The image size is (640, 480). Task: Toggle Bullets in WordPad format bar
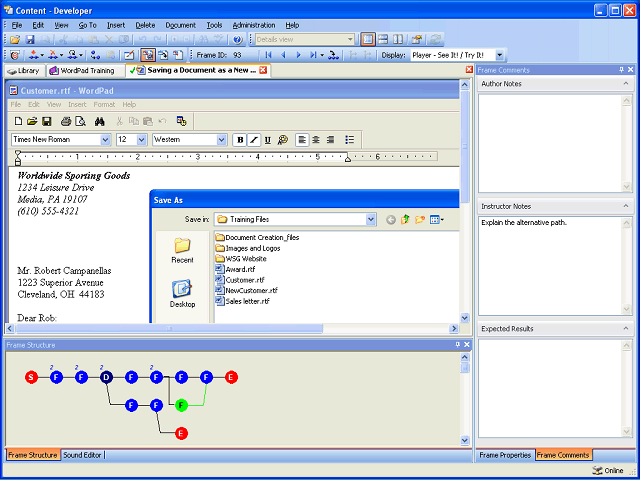[349, 140]
